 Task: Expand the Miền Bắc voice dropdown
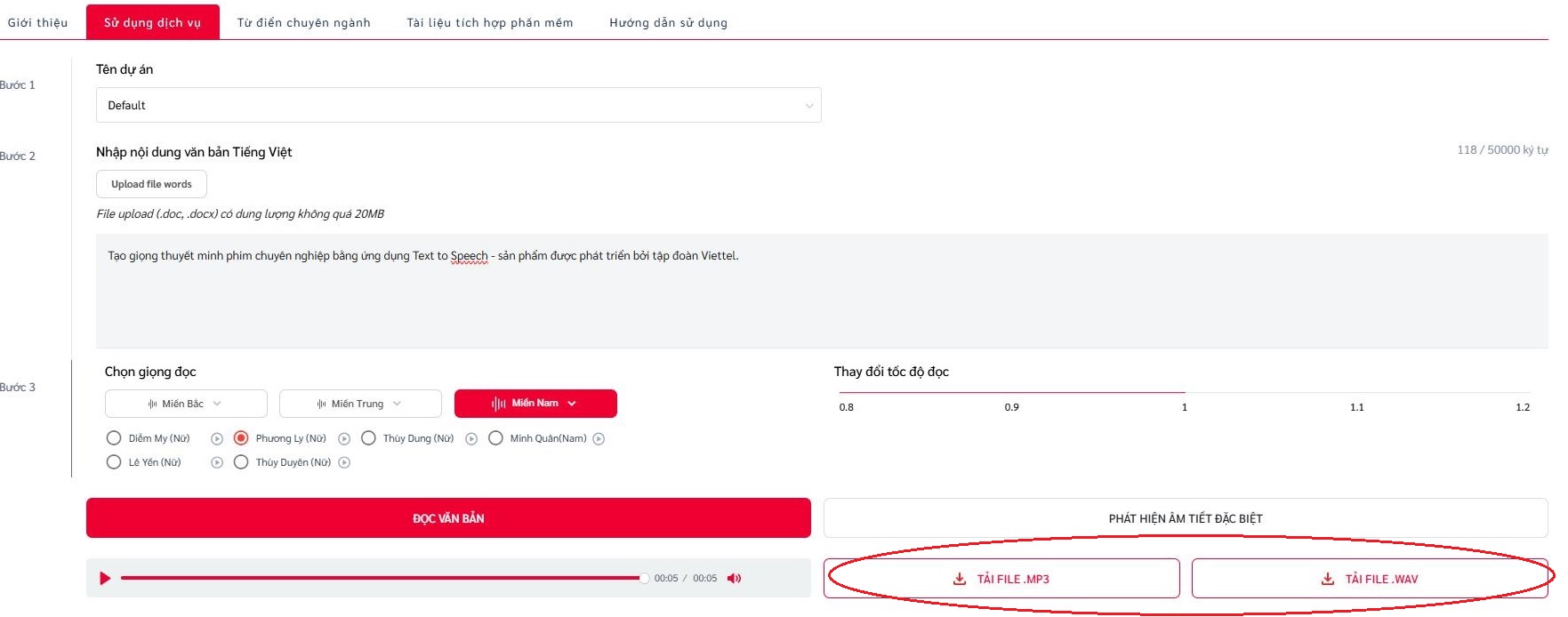point(186,404)
